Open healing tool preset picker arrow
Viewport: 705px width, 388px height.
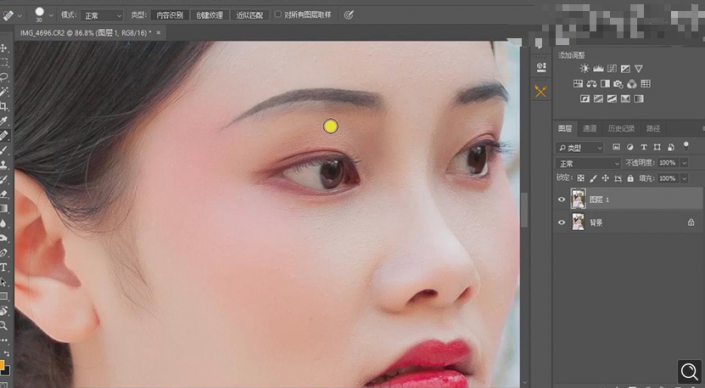point(19,15)
